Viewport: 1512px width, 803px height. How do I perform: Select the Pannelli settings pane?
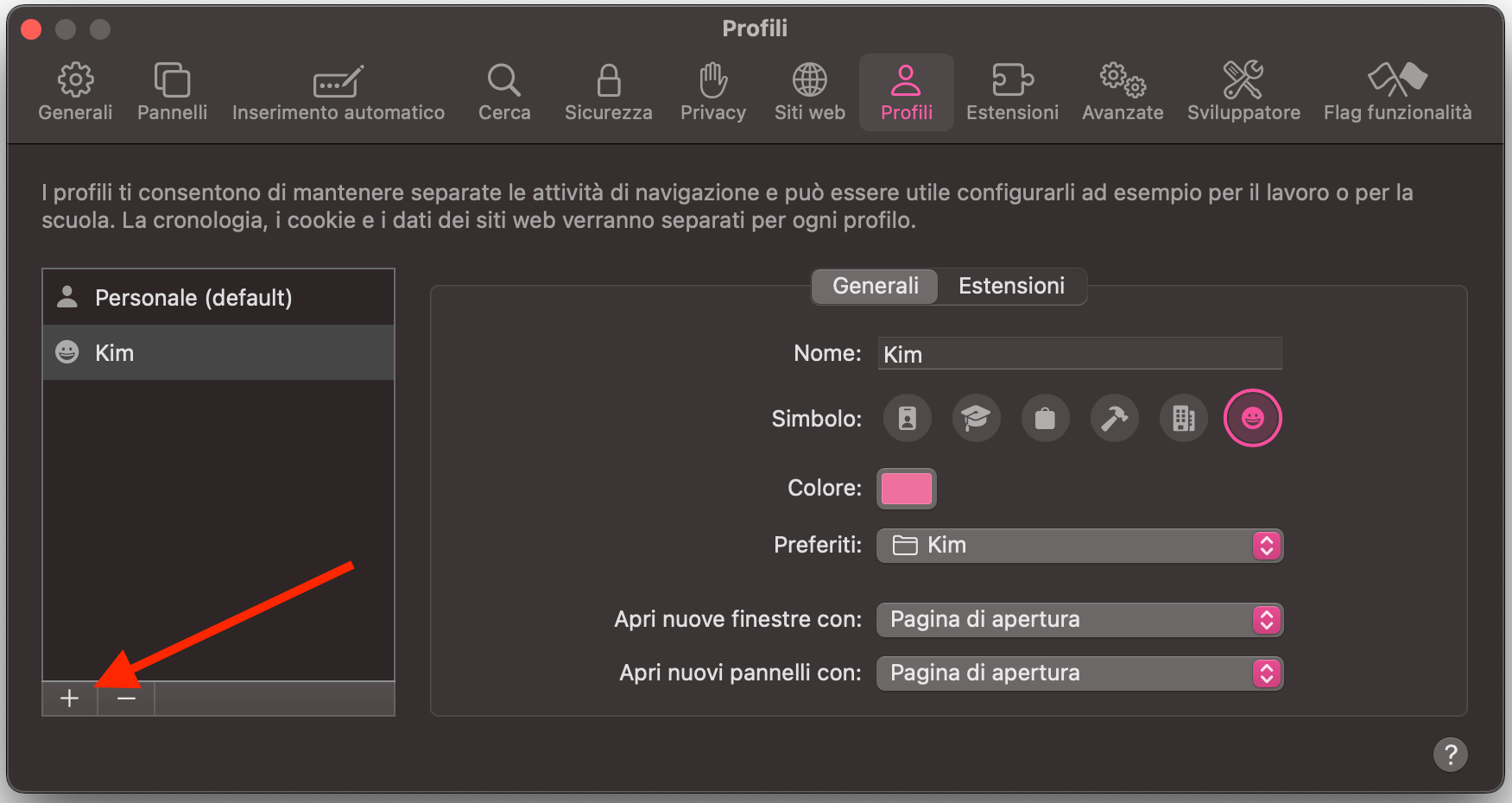point(171,91)
